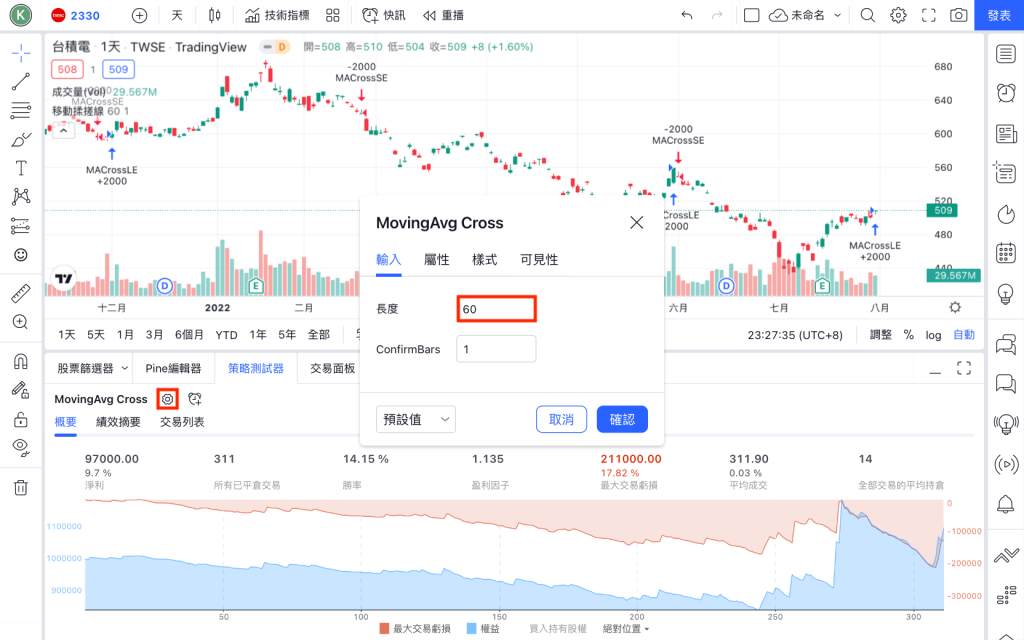Open the 股票篩選器 dropdown tab
Screen dimensions: 1024x640
[x=92, y=368]
